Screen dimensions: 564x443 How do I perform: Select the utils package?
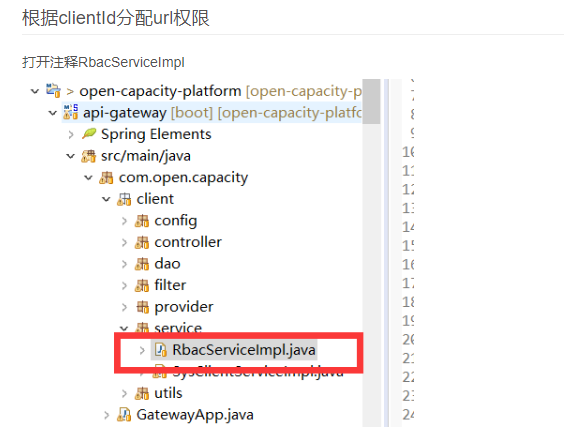168,393
